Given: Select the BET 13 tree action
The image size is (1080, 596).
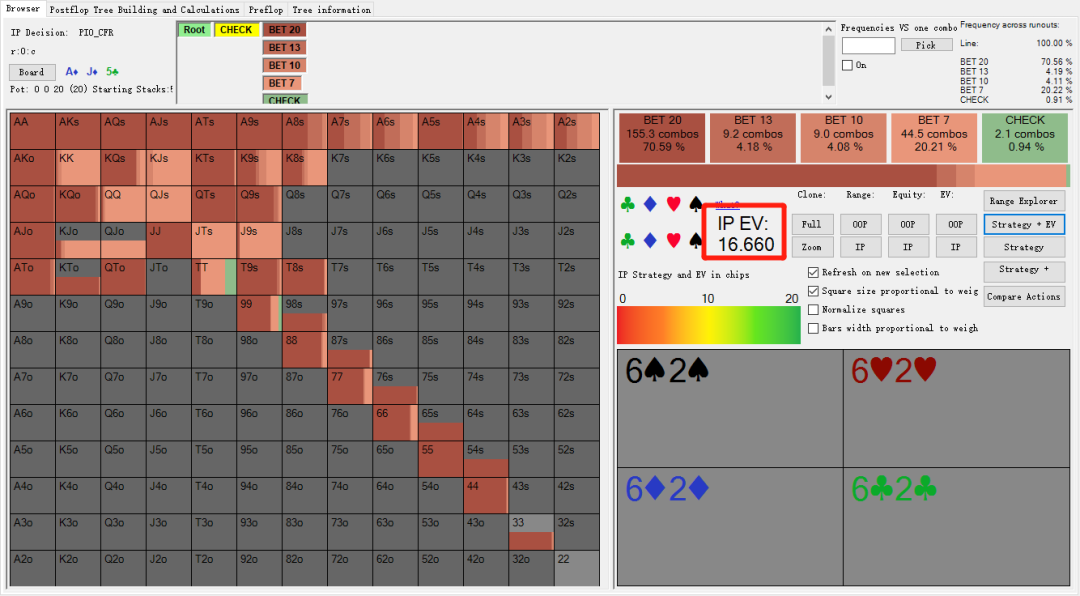Looking at the screenshot, I should 284,48.
